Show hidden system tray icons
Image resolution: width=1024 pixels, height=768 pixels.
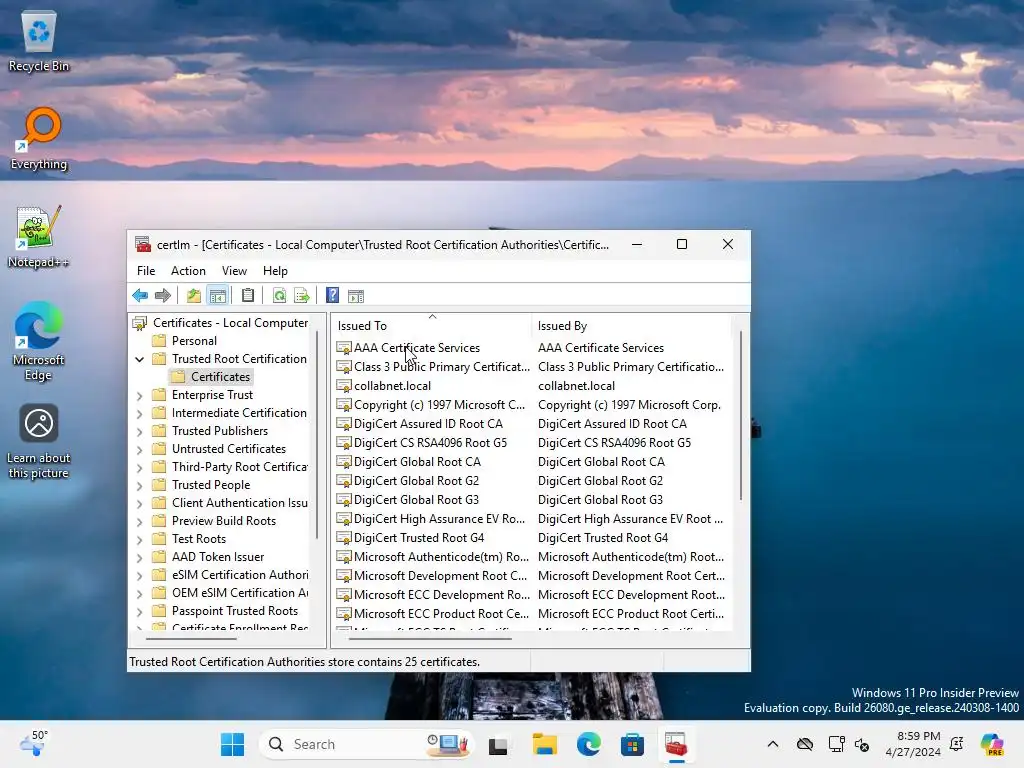[773, 744]
